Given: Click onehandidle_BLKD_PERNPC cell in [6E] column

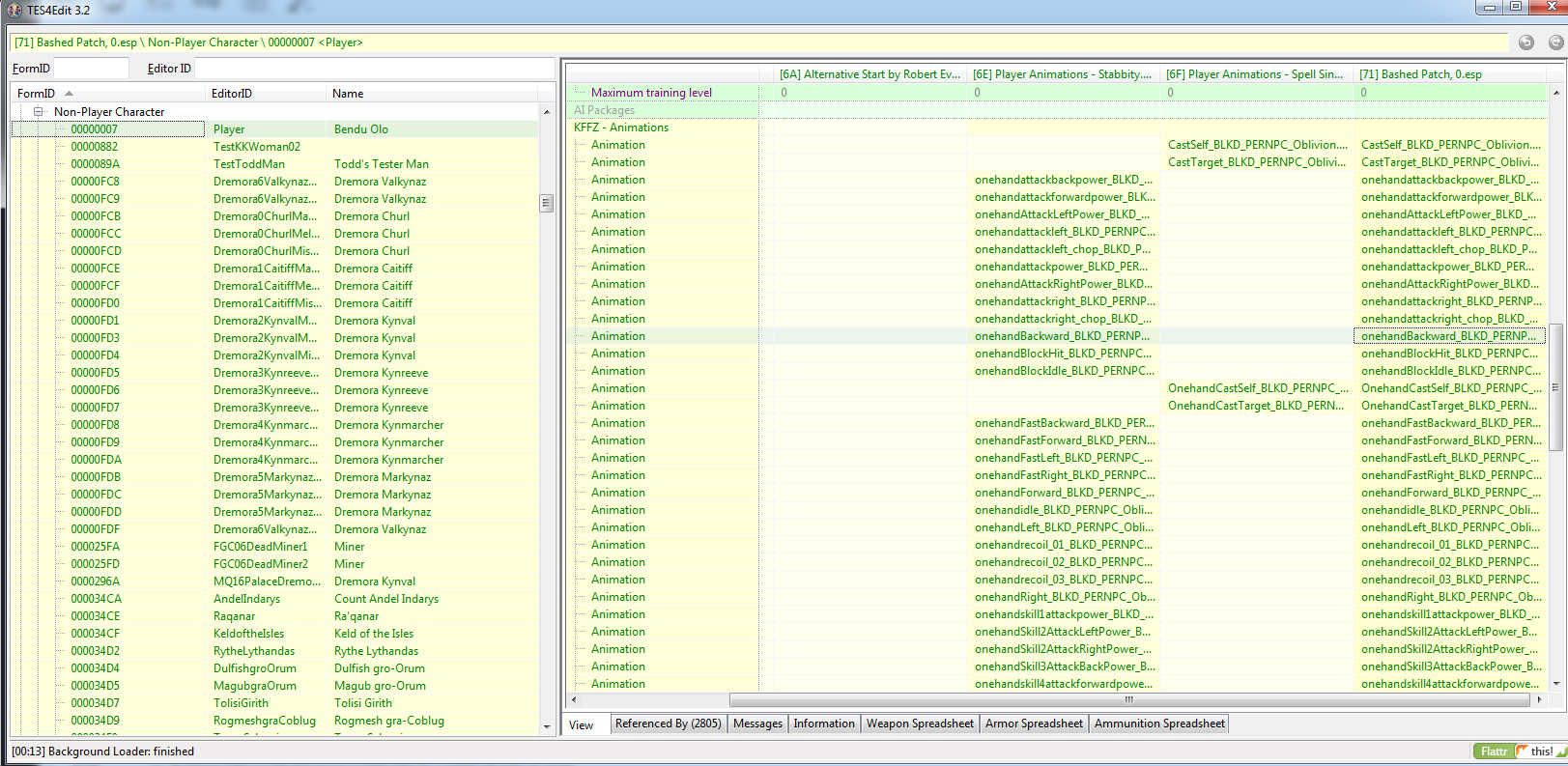Looking at the screenshot, I should 1064,510.
